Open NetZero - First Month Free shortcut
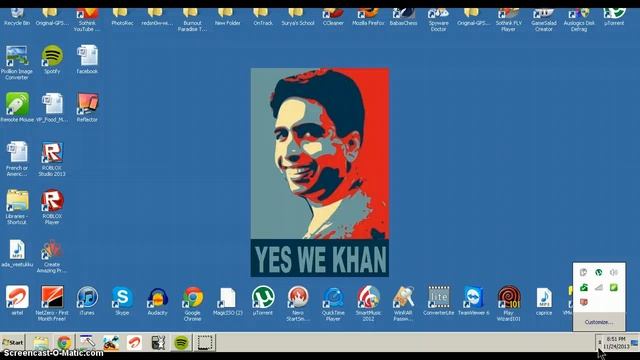 [x=52, y=304]
